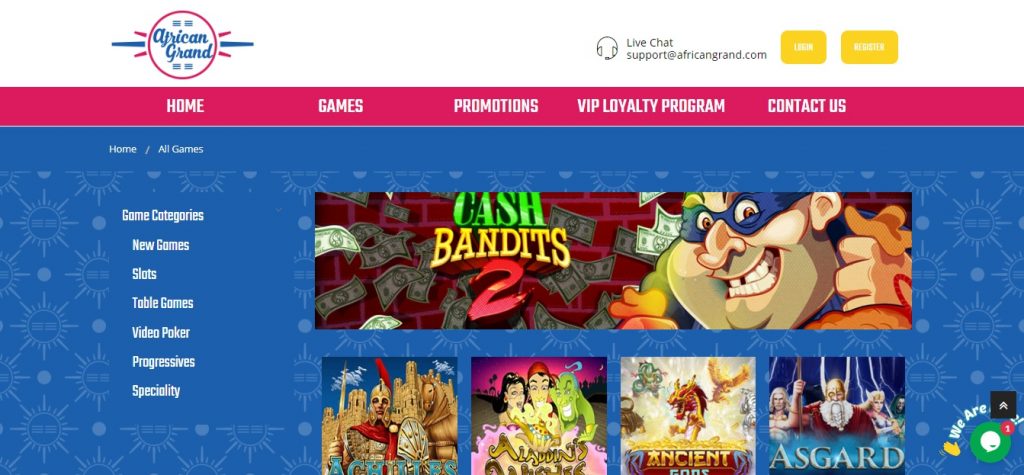
Task: Collapse the Game Categories chevron
Action: coord(279,211)
